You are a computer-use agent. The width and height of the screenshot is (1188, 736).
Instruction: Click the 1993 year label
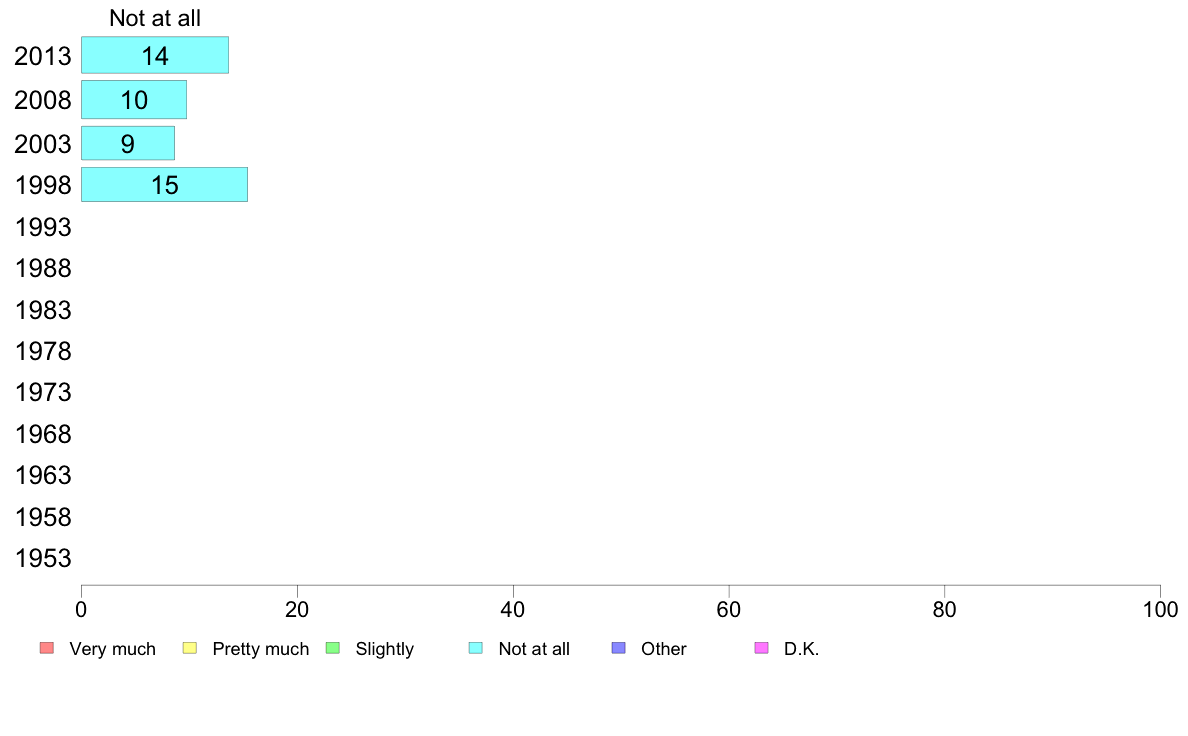tap(43, 227)
